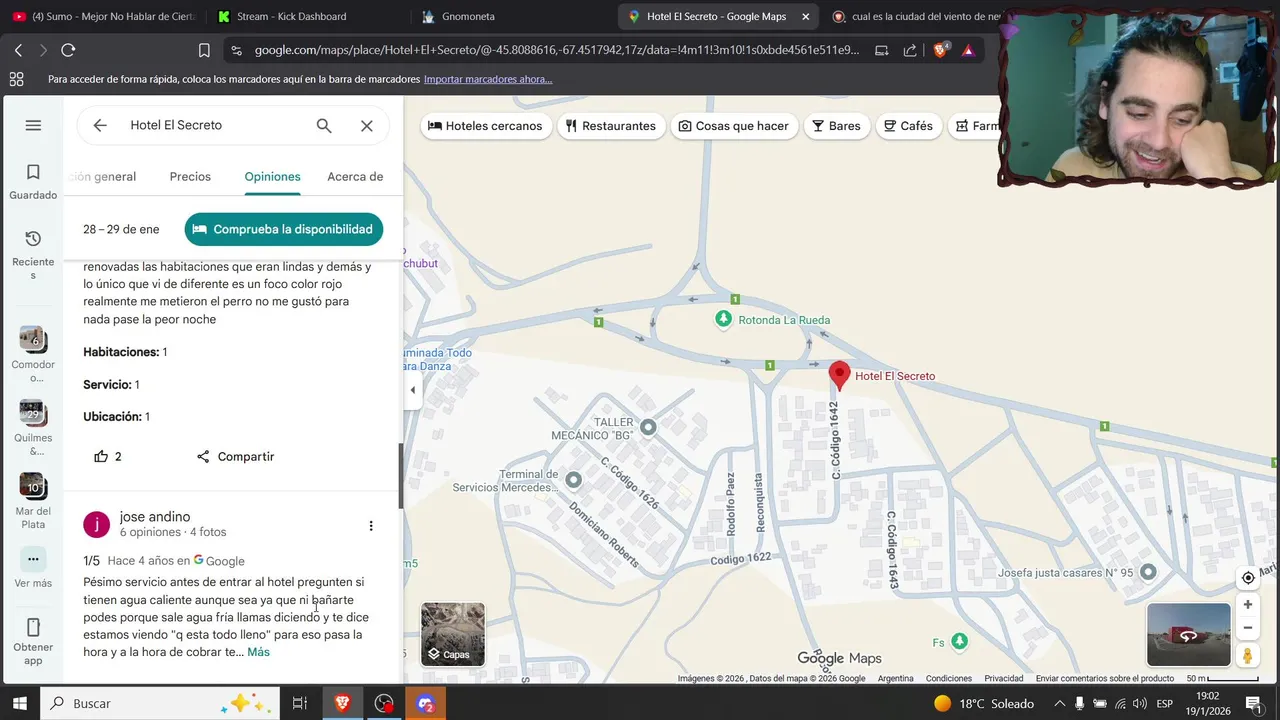The width and height of the screenshot is (1280, 720).
Task: Open the Guardado saved places panel
Action: (33, 181)
